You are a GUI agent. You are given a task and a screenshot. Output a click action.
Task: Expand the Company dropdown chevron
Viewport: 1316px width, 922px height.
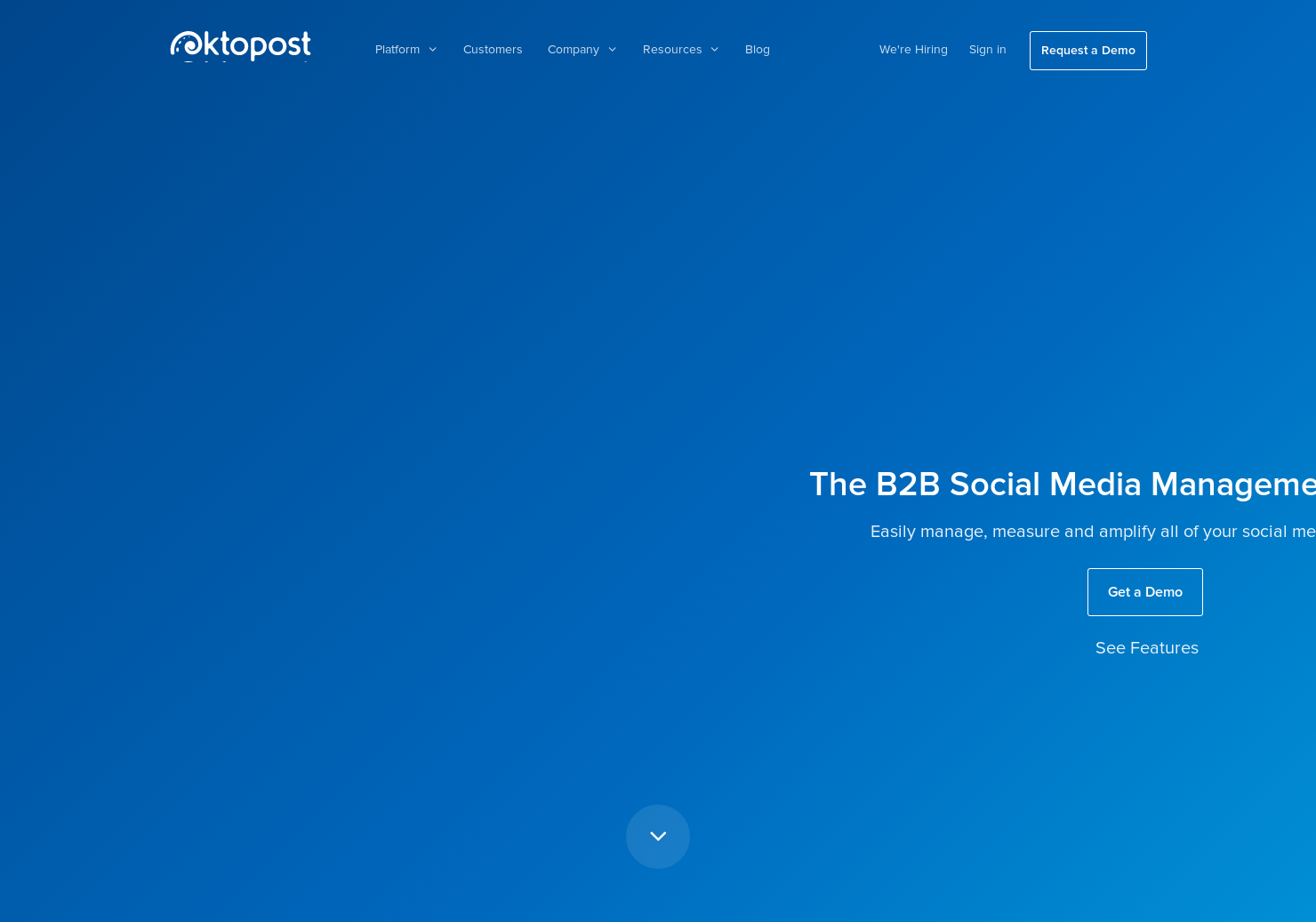612,50
